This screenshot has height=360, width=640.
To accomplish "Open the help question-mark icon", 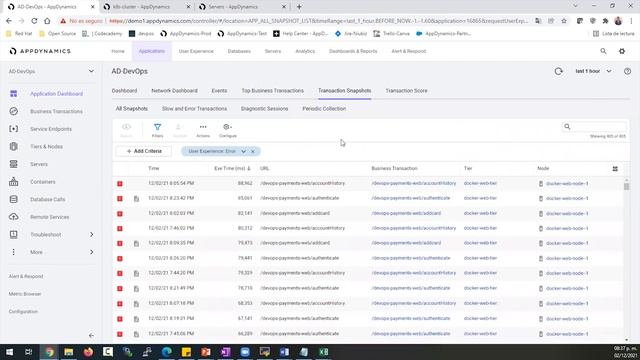I will pos(627,71).
